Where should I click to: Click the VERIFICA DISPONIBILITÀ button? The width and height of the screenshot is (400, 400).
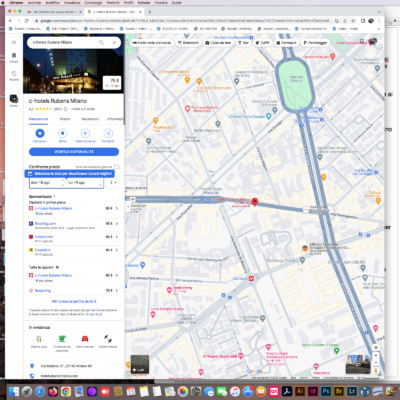74,152
